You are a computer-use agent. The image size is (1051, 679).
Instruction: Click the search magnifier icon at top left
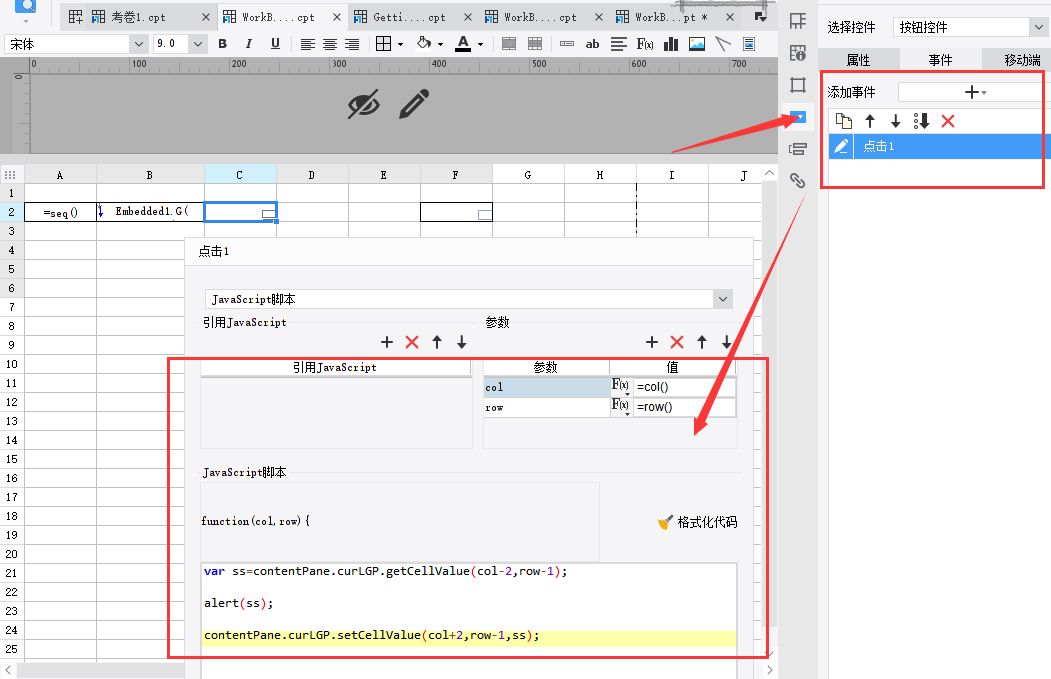point(25,7)
